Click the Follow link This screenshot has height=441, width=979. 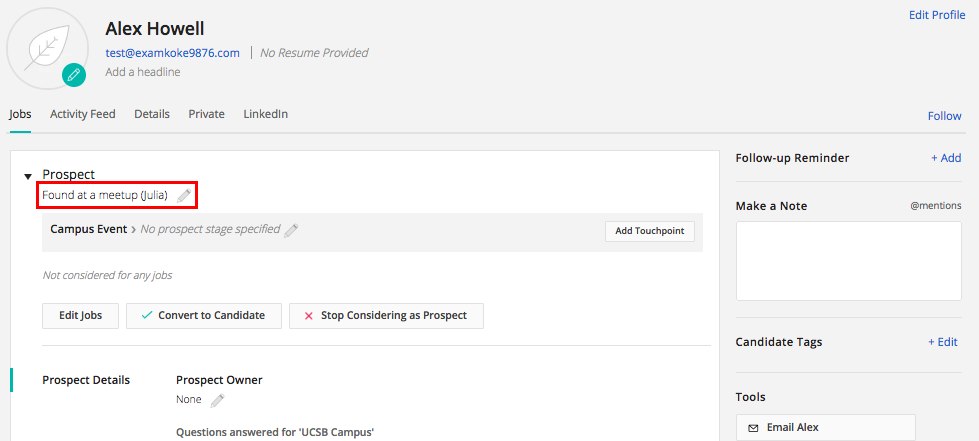(945, 116)
